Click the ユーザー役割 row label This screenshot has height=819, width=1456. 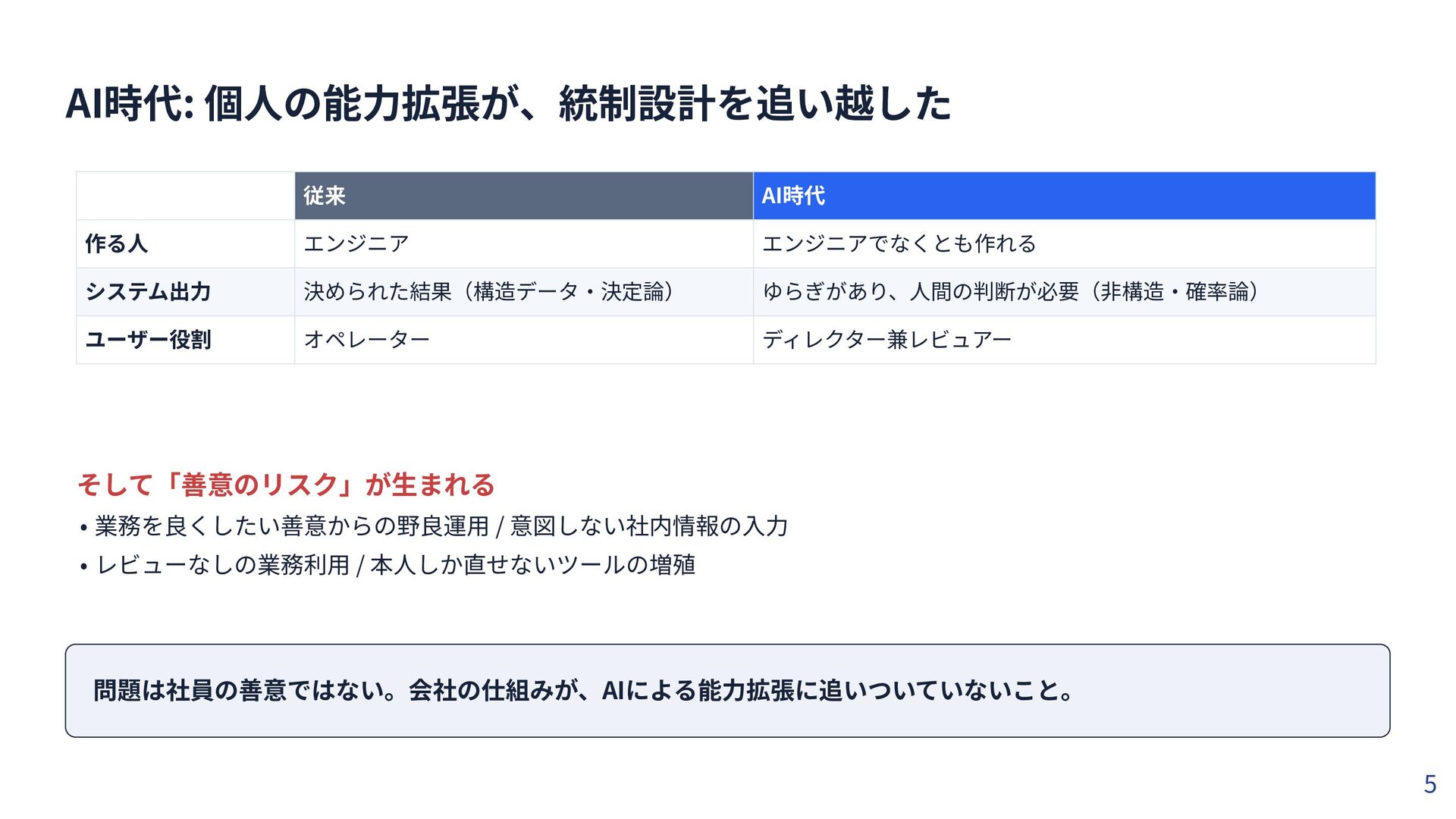[x=186, y=340]
